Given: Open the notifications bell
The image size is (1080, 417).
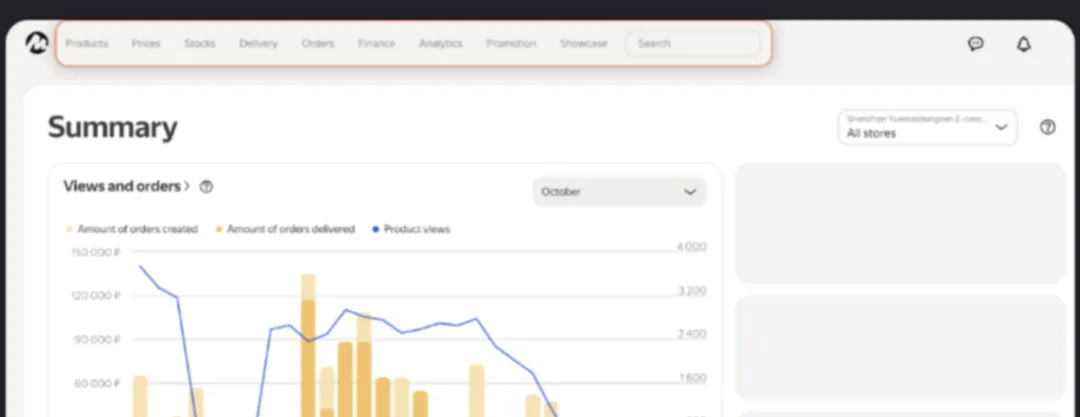Looking at the screenshot, I should (x=1023, y=44).
